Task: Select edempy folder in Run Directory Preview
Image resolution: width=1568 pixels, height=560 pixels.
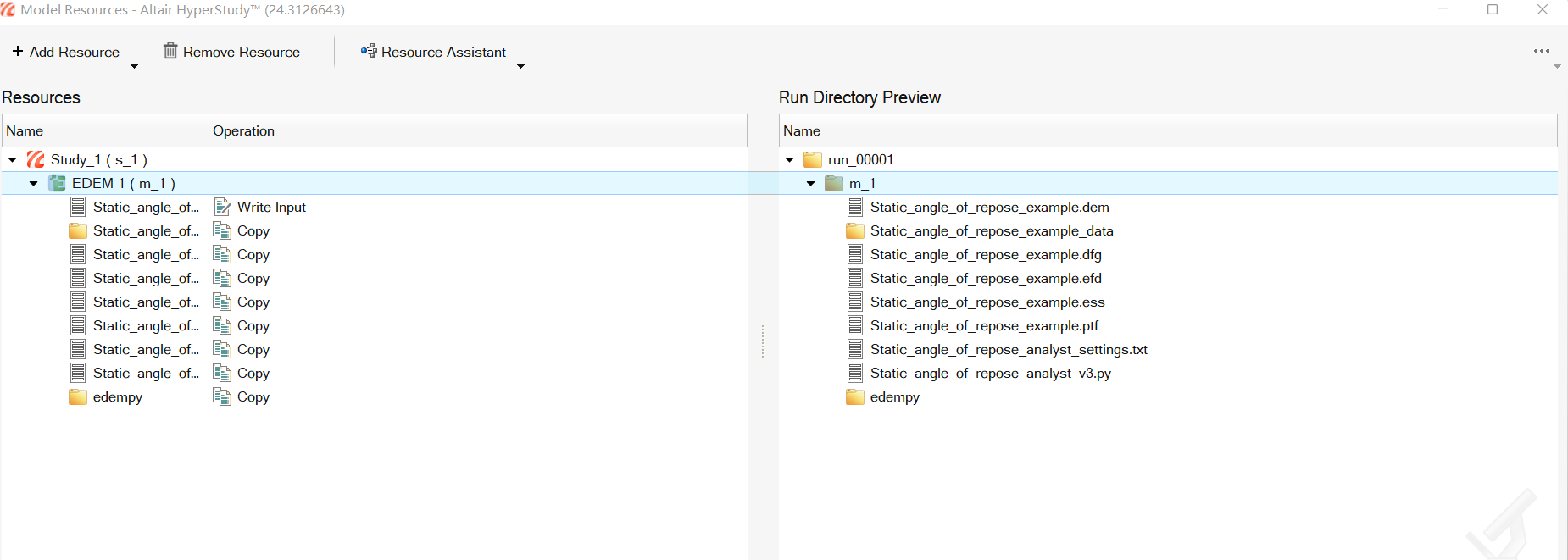Action: click(x=883, y=396)
